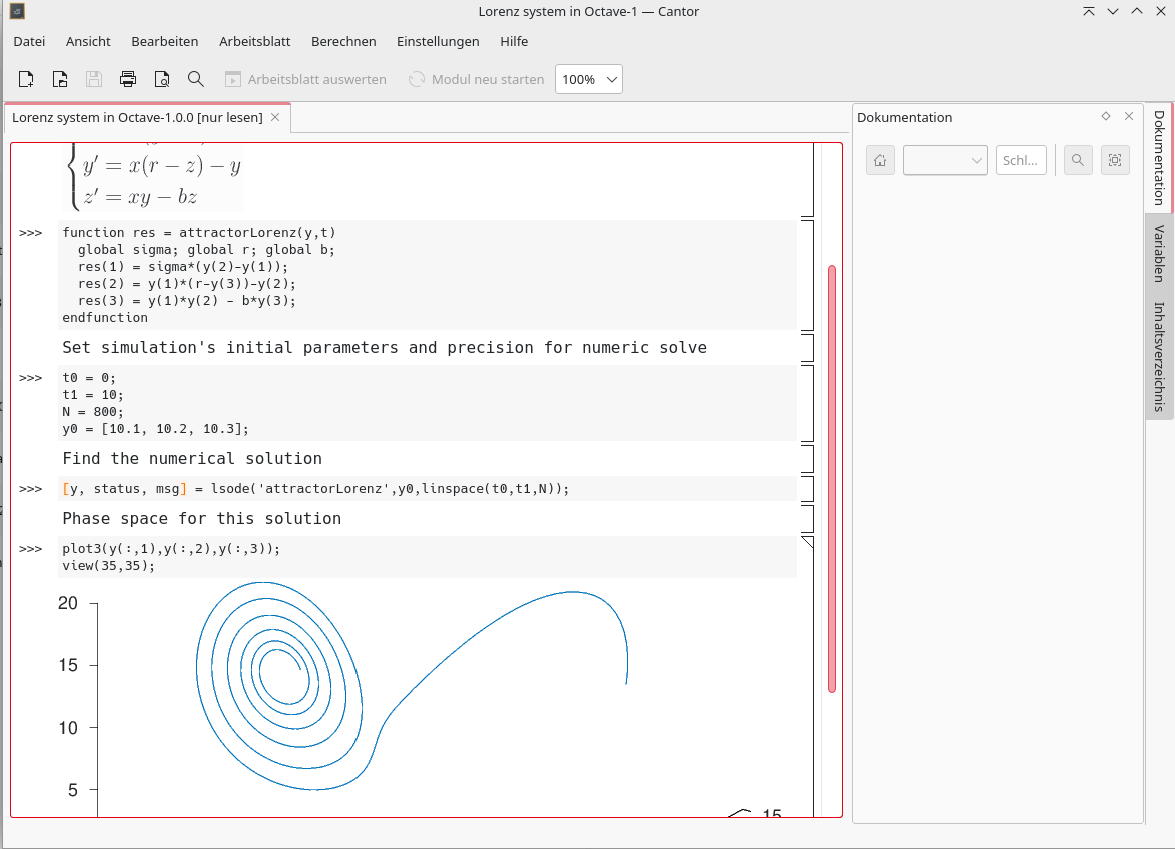
Task: Click the Lorenz attractor plot image
Action: [x=427, y=698]
